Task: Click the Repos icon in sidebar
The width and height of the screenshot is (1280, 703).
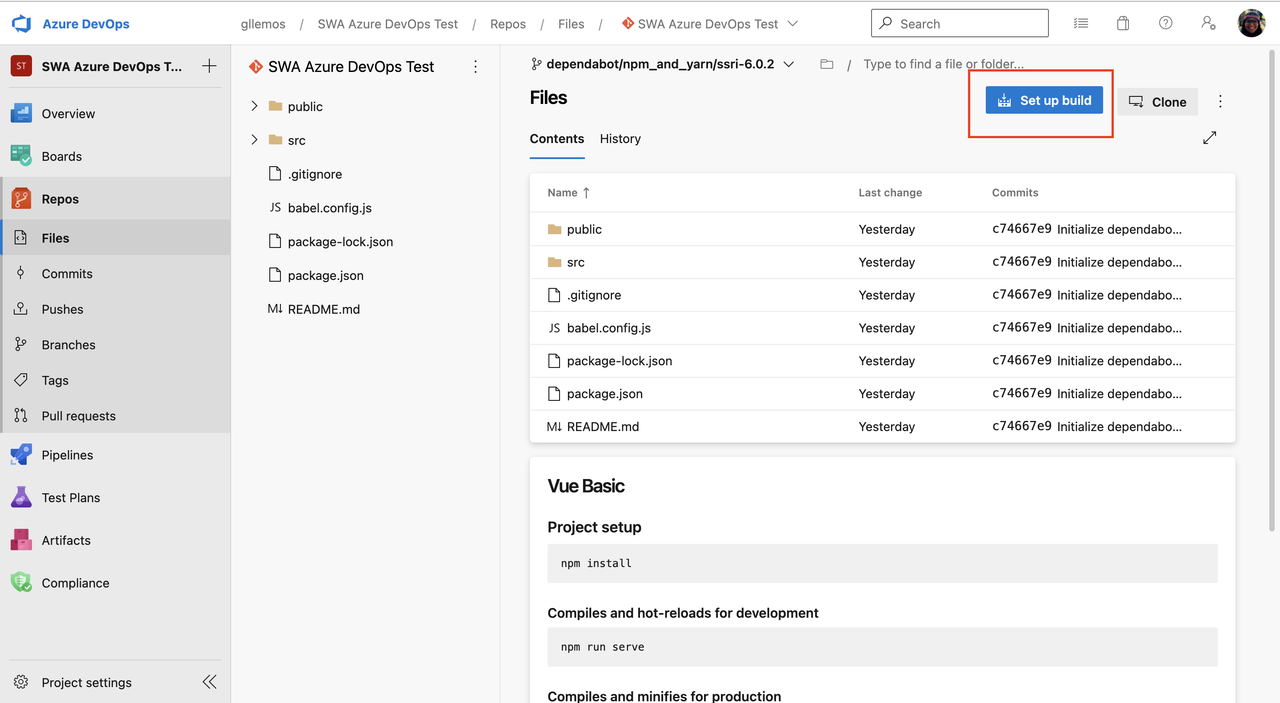Action: [21, 199]
